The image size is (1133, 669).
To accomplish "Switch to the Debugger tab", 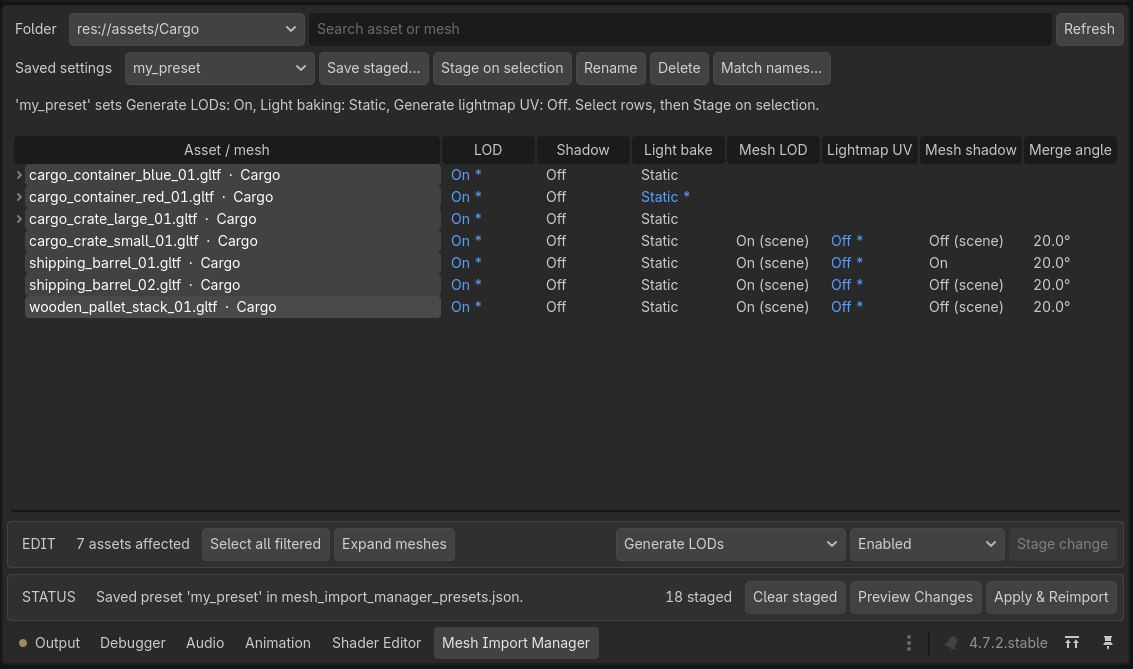I will [133, 643].
